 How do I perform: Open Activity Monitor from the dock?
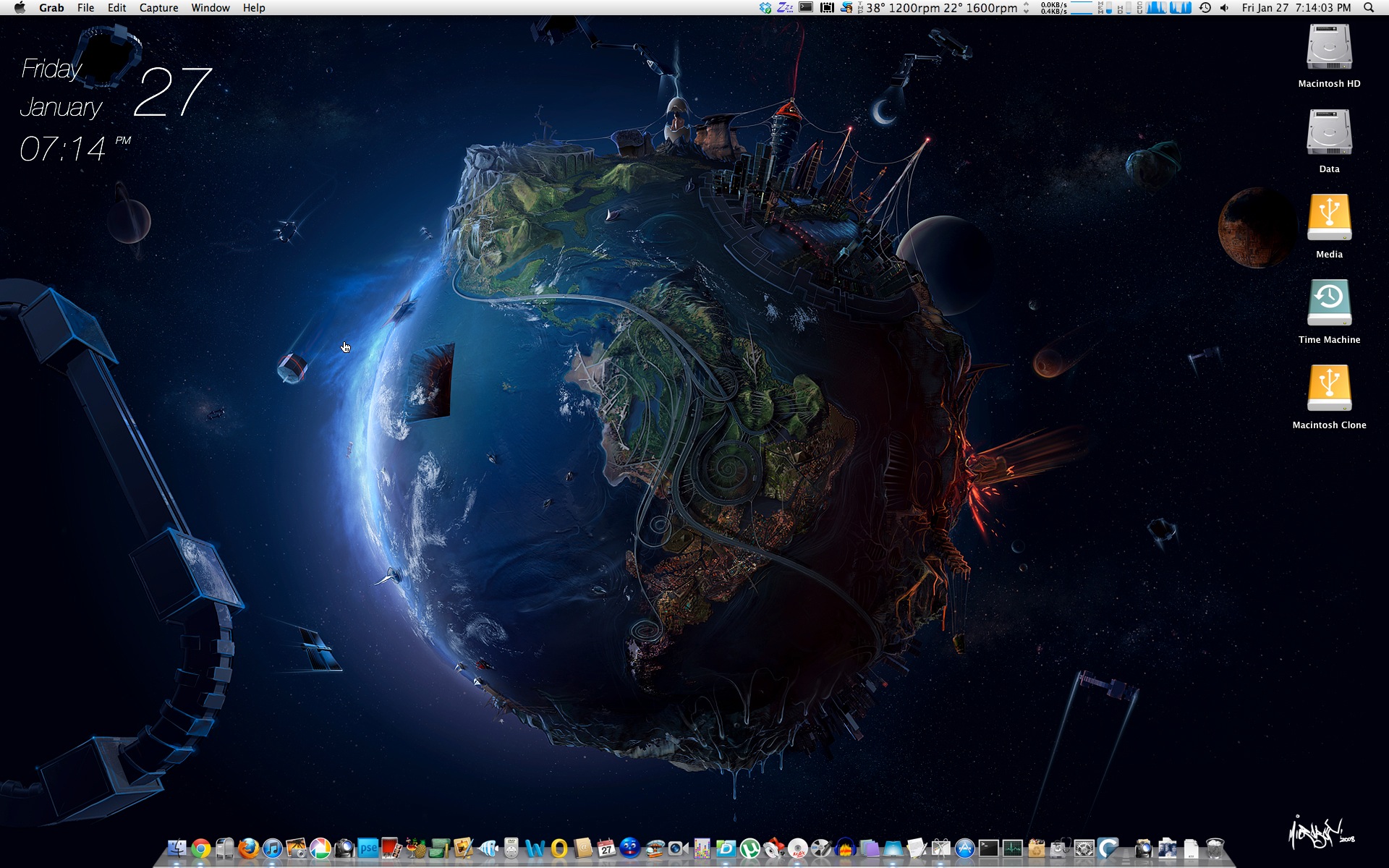[x=1012, y=848]
